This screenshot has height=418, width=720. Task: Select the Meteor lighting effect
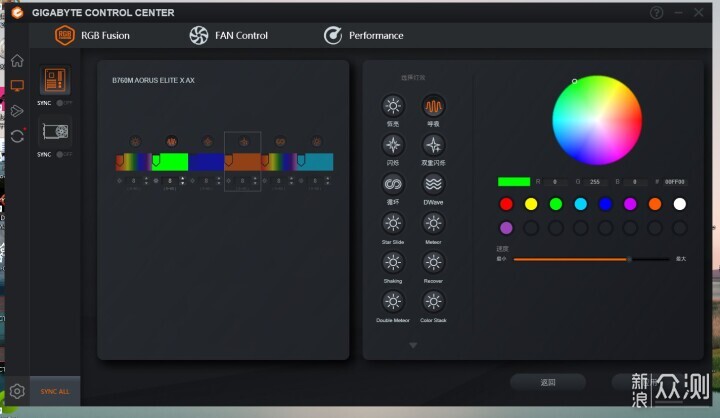click(433, 224)
